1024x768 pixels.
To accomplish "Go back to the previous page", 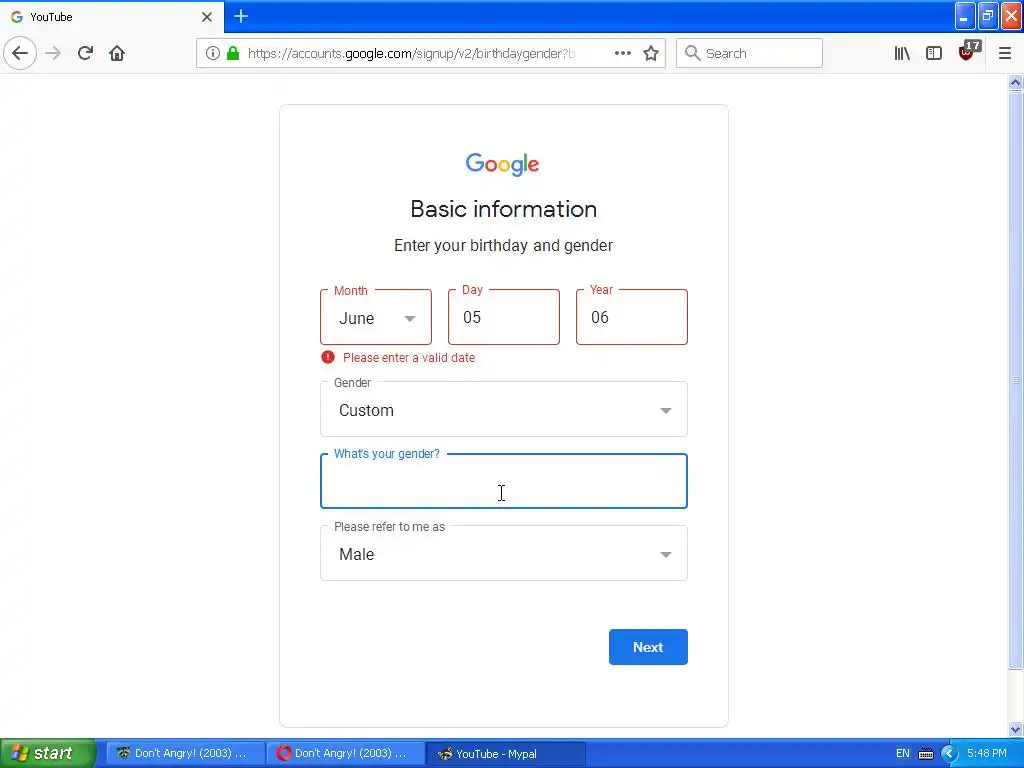I will tap(20, 53).
